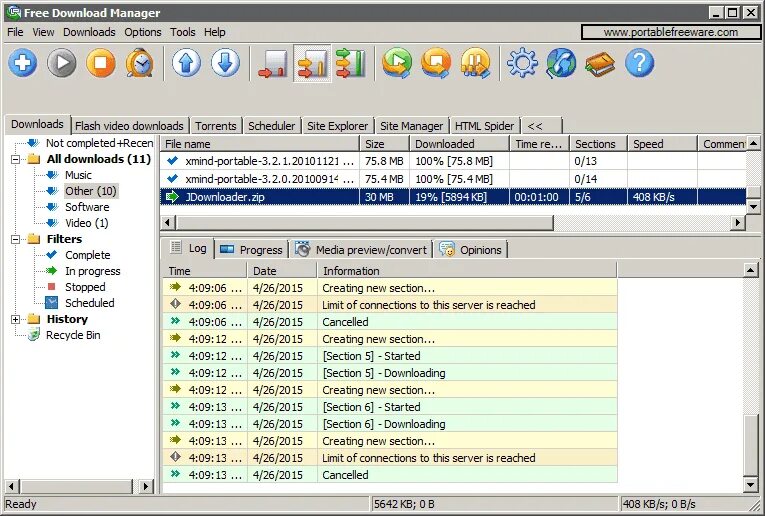Move download down with the blue down arrow
Viewport: 765px width, 516px height.
click(225, 63)
